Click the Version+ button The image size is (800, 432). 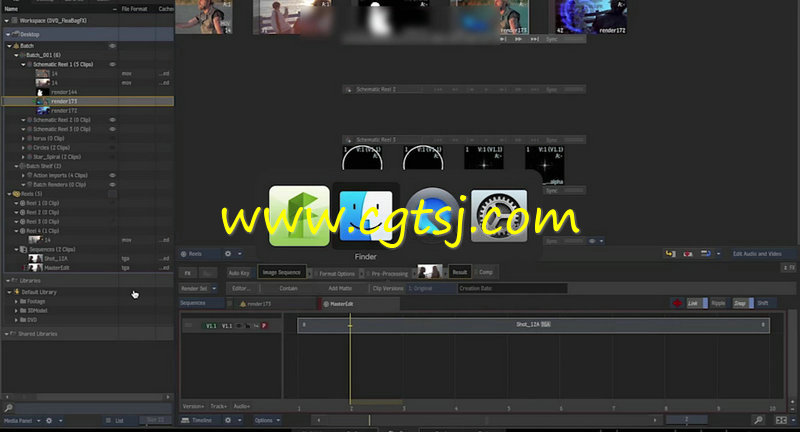coord(193,406)
